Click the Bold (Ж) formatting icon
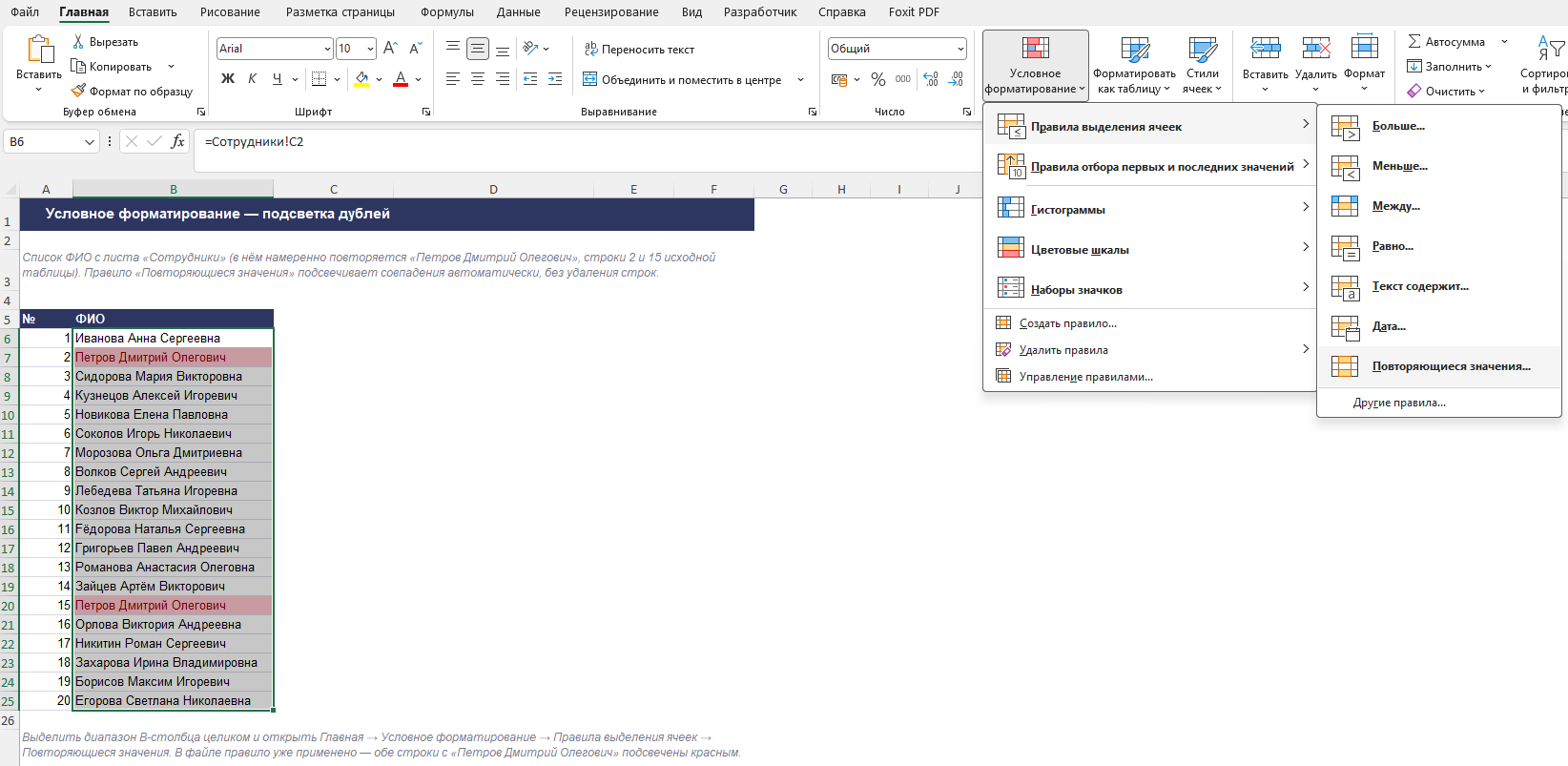Viewport: 1568px width, 766px height. pos(228,79)
